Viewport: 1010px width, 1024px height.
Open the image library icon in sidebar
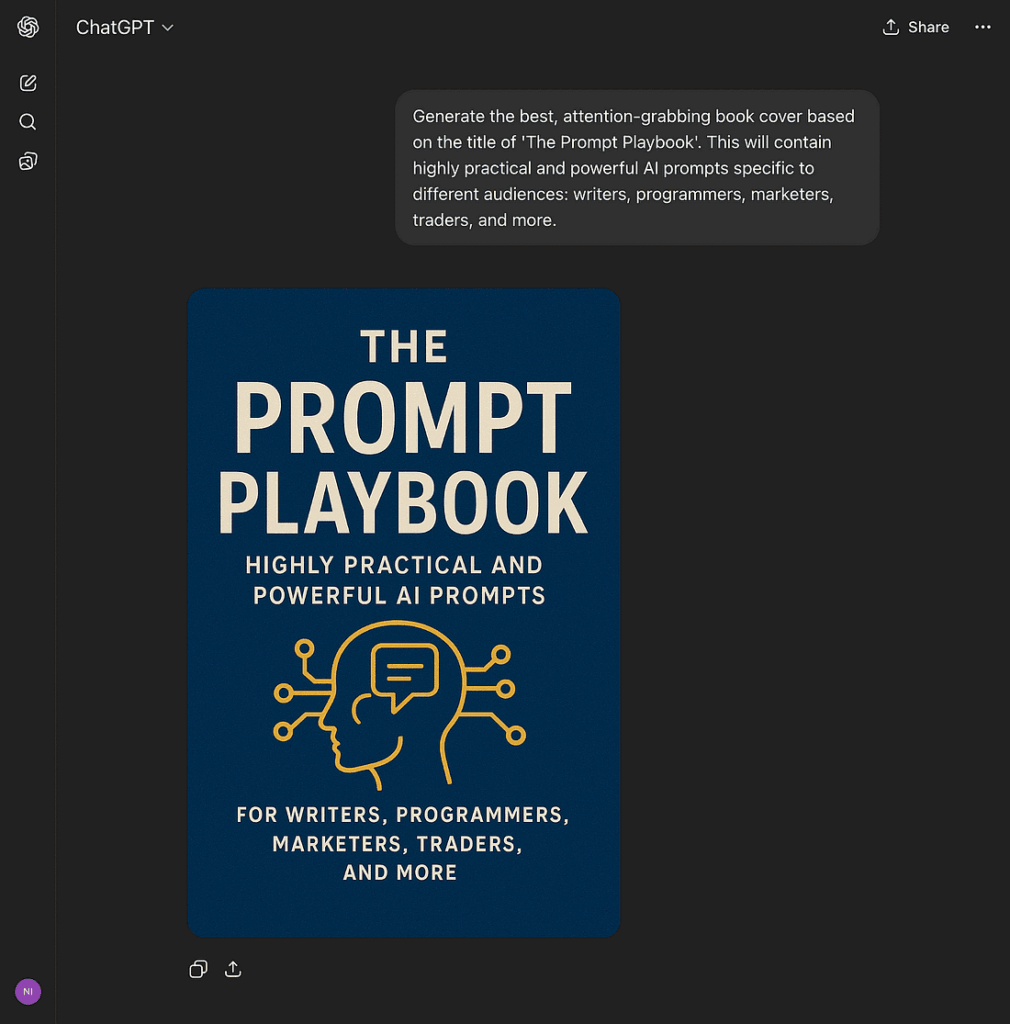pyautogui.click(x=28, y=161)
